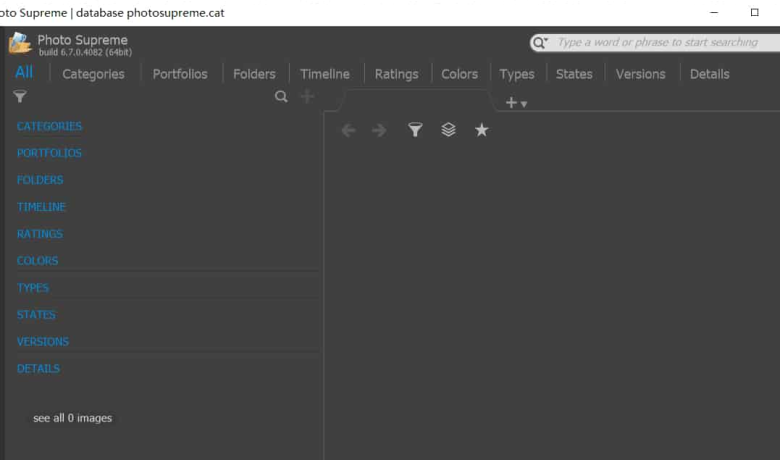Switch to the Categories tab
This screenshot has width=780, height=460.
pos(94,74)
